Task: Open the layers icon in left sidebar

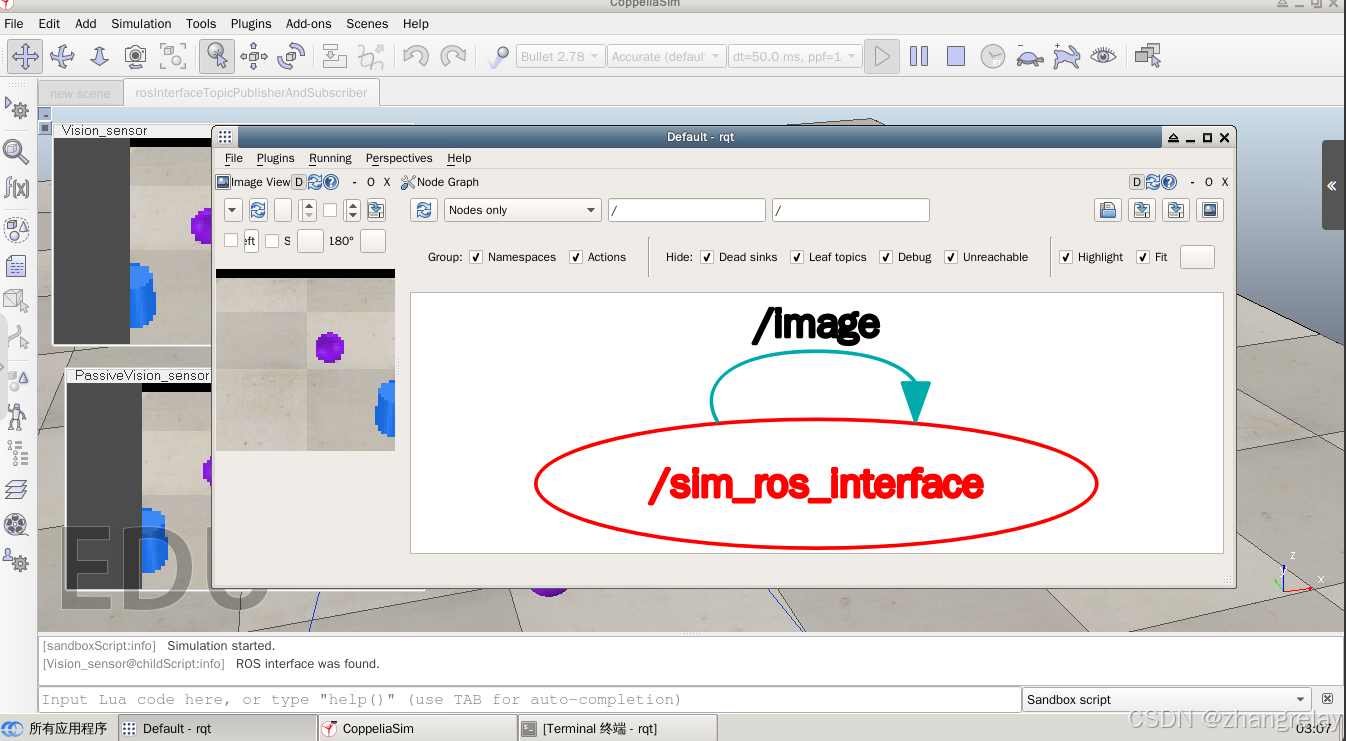Action: click(16, 489)
